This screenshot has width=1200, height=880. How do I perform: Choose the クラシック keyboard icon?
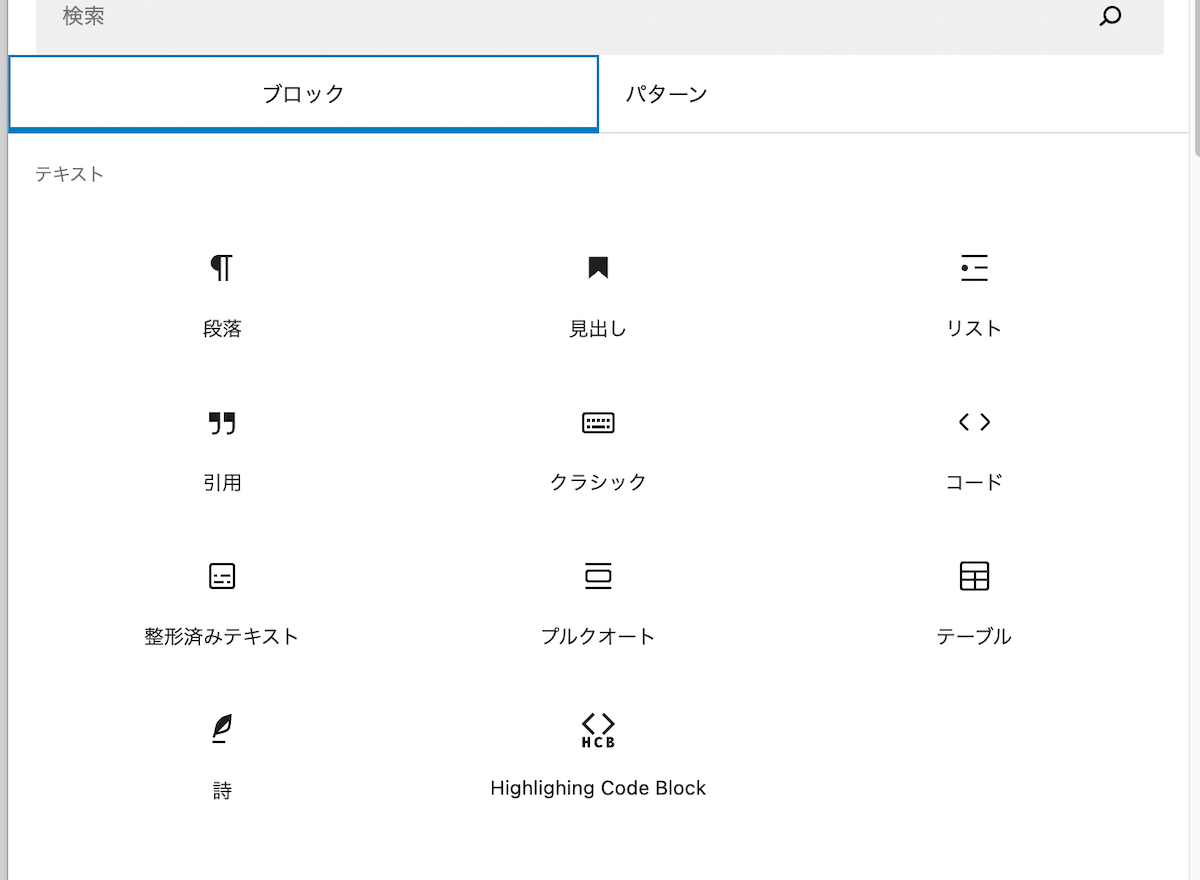(x=598, y=422)
